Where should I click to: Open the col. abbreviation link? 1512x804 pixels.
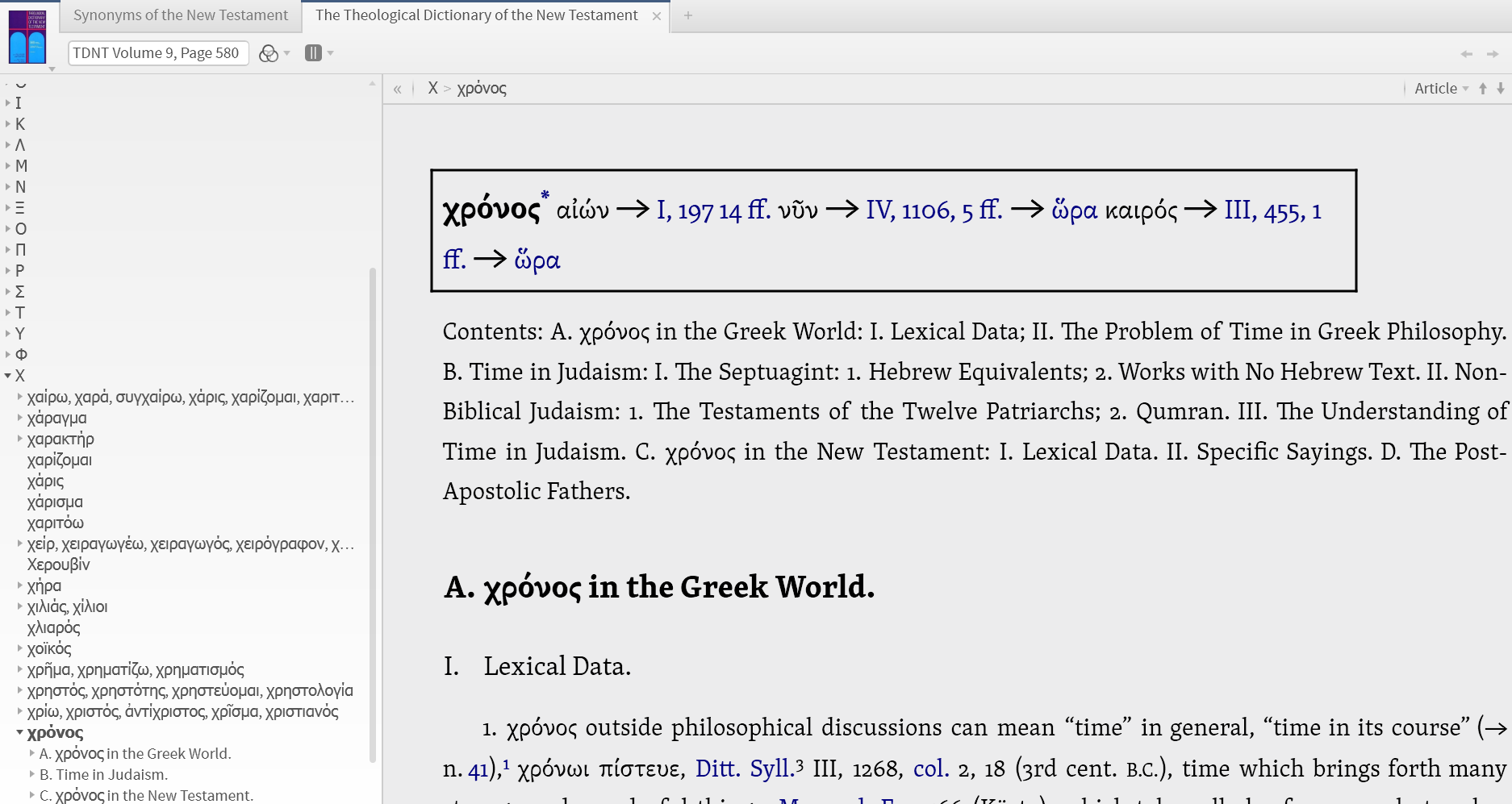tap(930, 769)
